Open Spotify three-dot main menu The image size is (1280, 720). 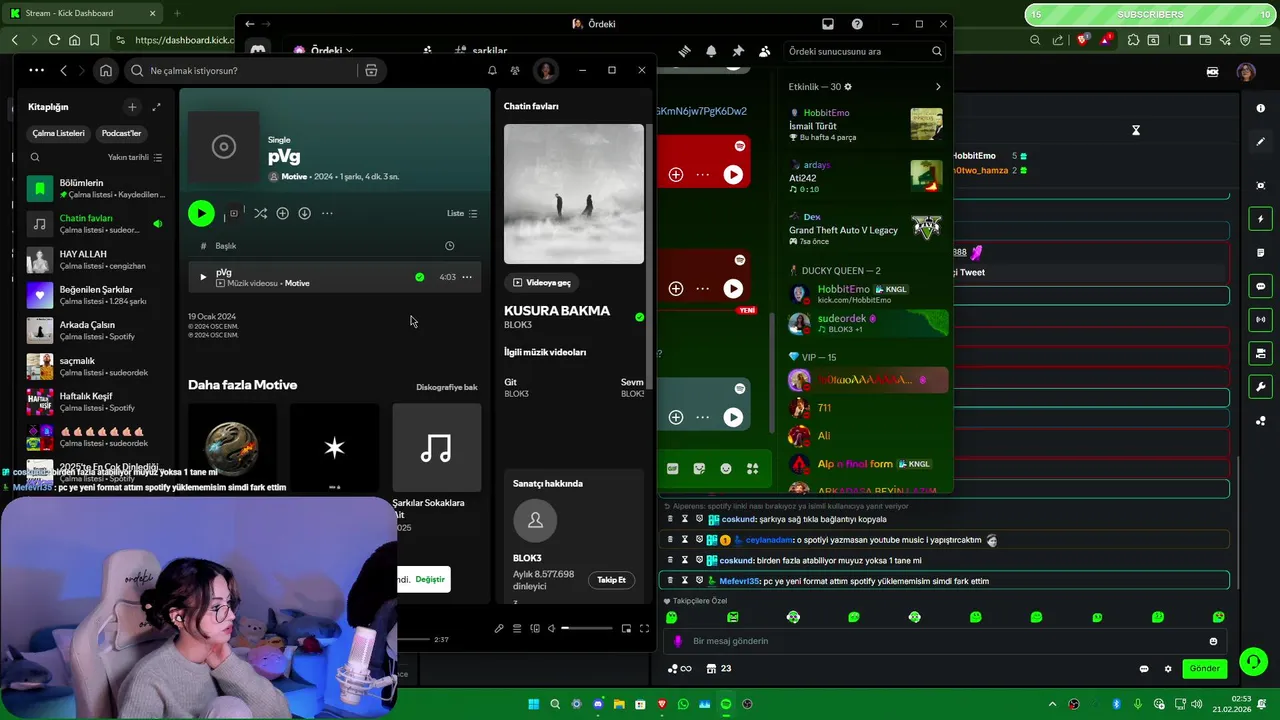point(37,70)
